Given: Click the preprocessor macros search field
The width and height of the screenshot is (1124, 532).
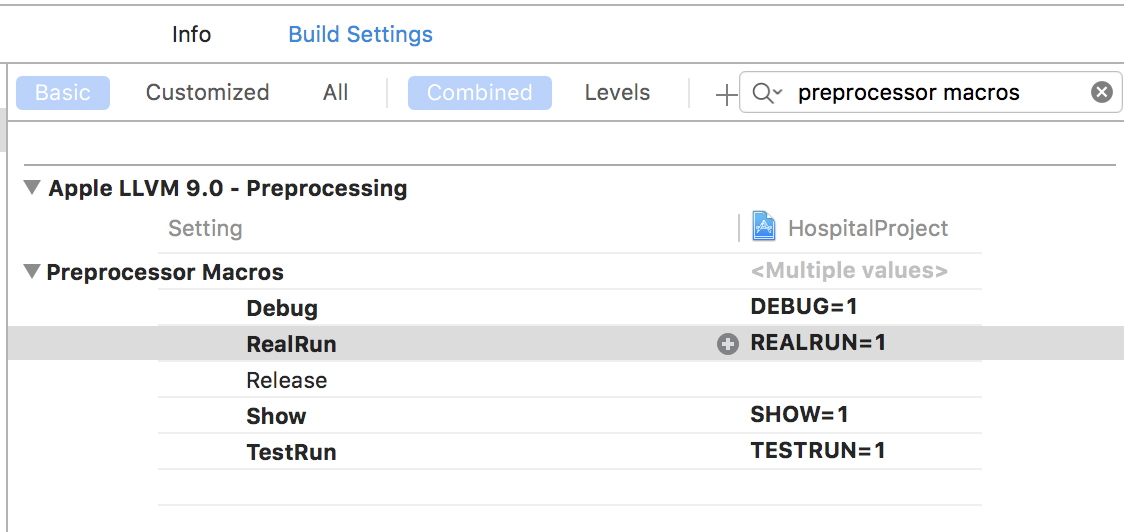Looking at the screenshot, I should coord(930,92).
